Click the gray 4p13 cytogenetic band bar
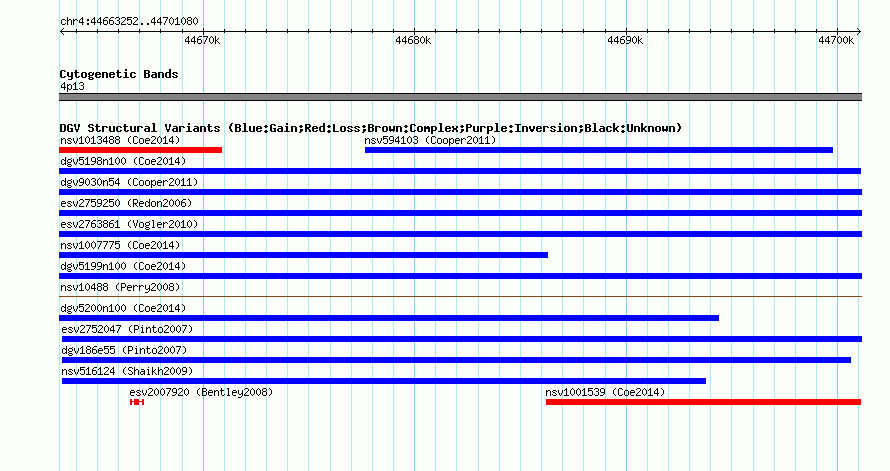The image size is (890, 471). point(460,97)
